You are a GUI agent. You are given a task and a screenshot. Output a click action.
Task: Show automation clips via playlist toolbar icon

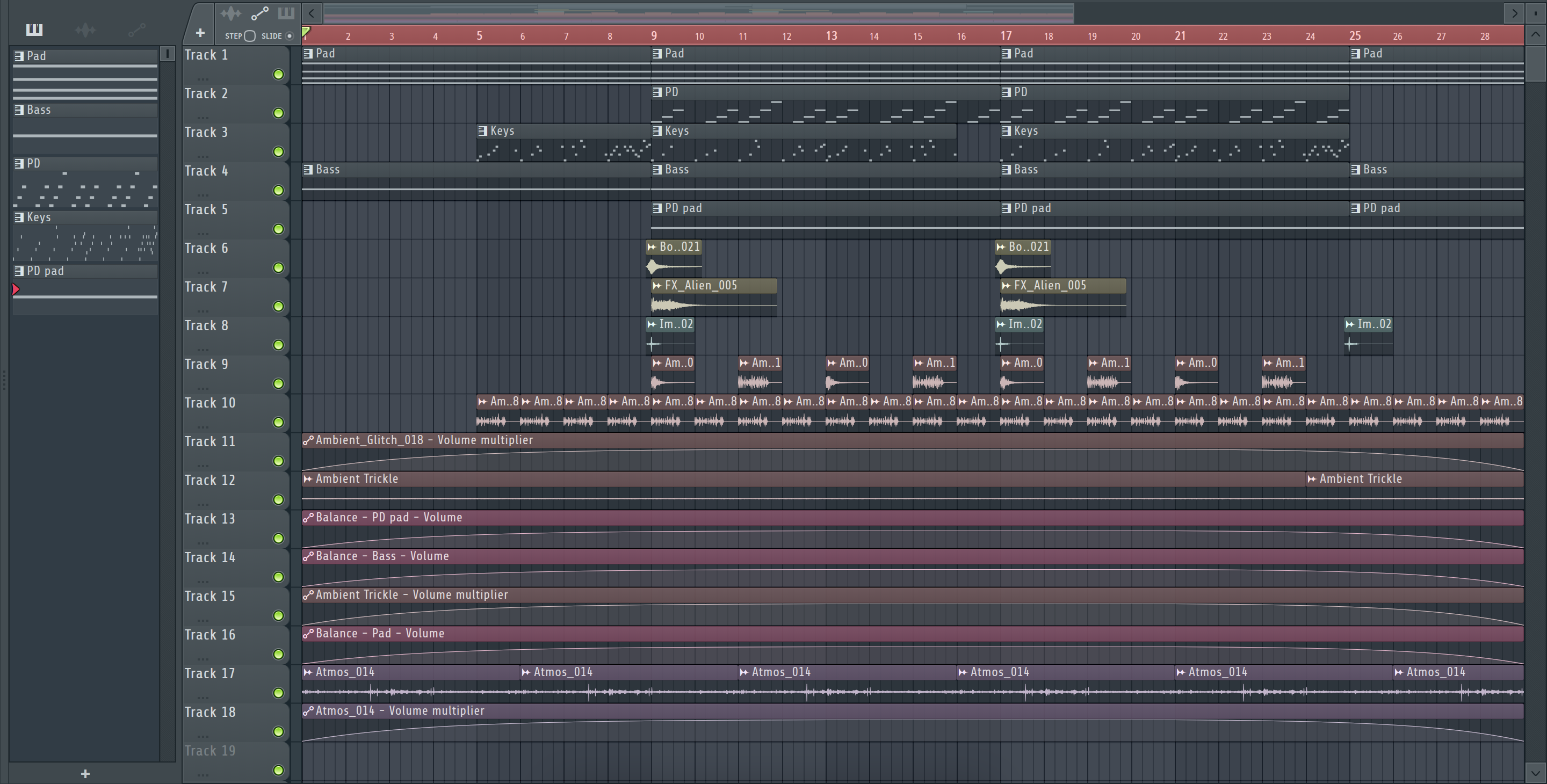(x=259, y=13)
